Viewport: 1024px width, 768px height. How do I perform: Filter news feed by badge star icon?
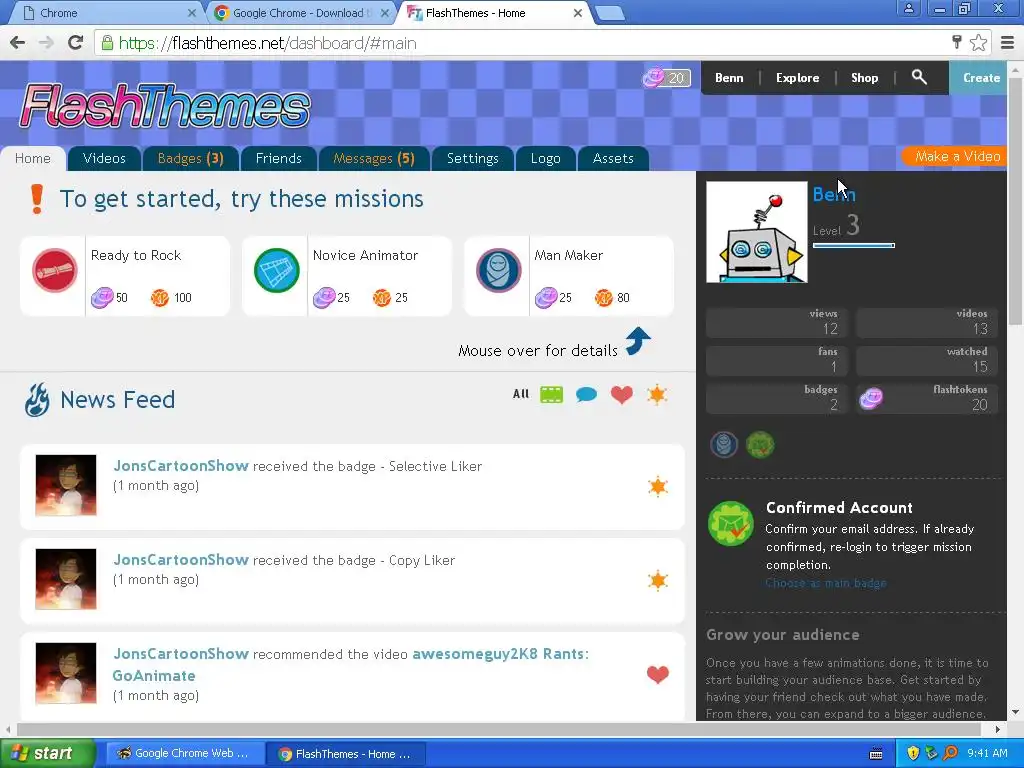[x=657, y=394]
